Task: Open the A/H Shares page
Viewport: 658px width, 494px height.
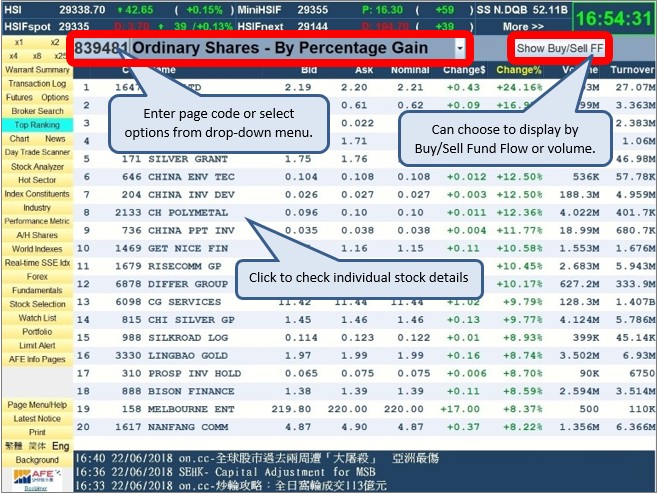Action: click(x=37, y=235)
